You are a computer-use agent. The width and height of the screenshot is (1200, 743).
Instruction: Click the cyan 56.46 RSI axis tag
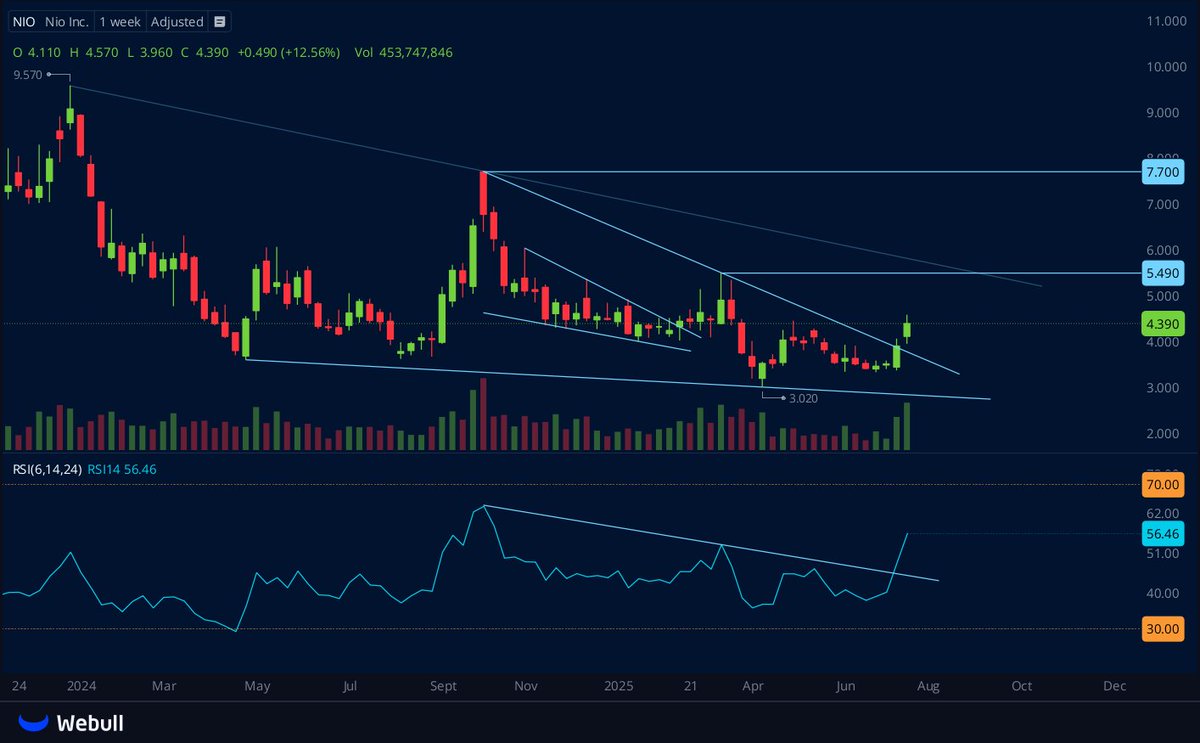pyautogui.click(x=1163, y=533)
